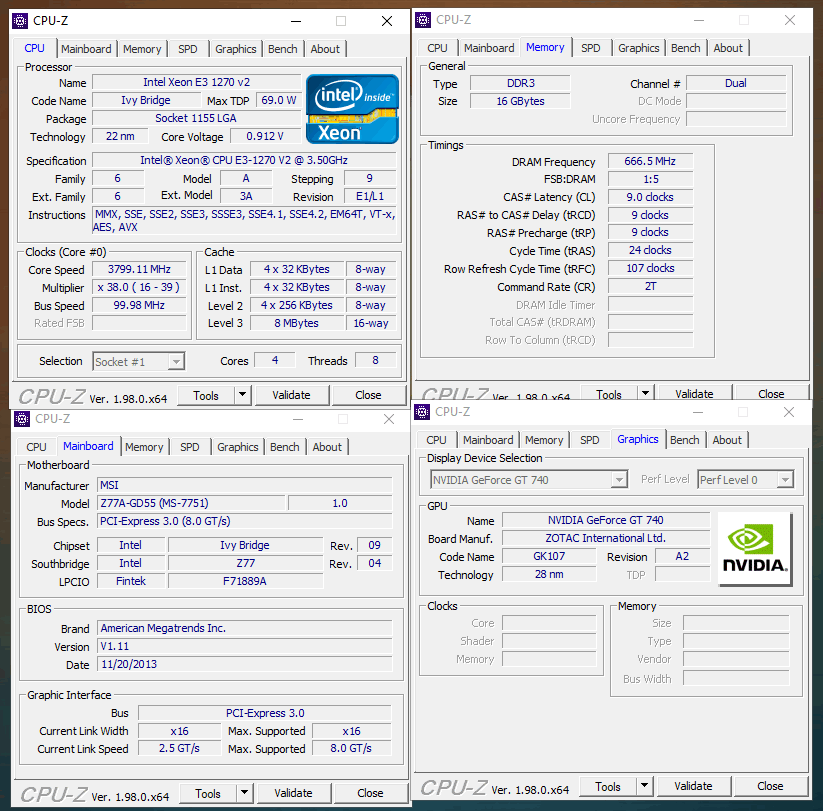Click the CPU-Z title icon in the Mainboard tab window

point(22,419)
